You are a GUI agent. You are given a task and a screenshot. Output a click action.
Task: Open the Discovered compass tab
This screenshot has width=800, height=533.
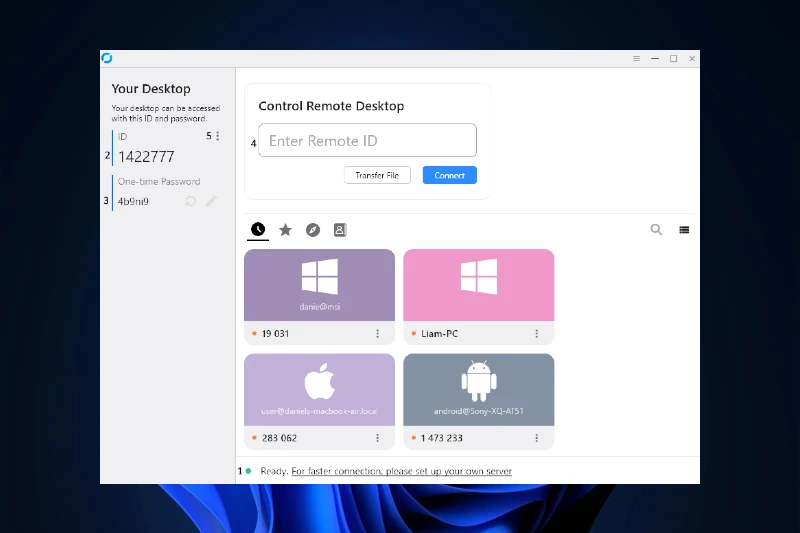313,230
